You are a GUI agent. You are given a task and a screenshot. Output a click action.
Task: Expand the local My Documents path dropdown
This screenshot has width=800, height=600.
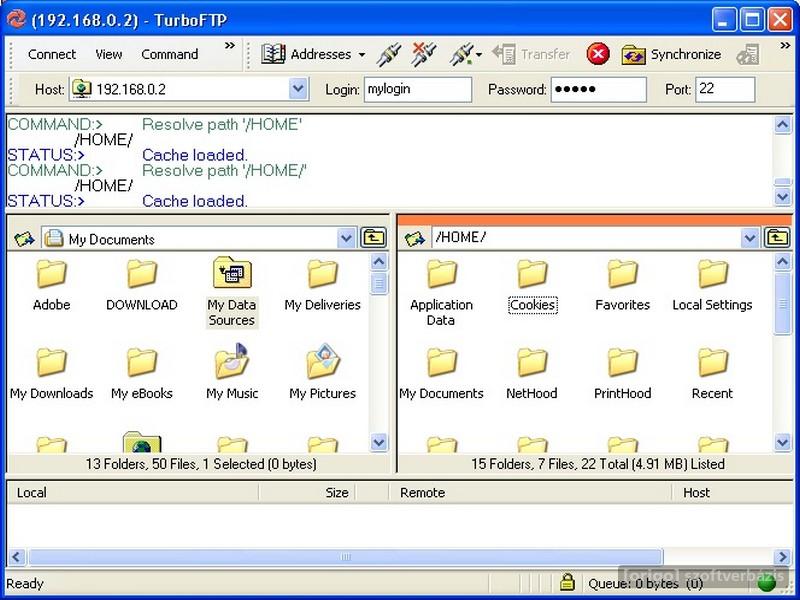point(346,238)
